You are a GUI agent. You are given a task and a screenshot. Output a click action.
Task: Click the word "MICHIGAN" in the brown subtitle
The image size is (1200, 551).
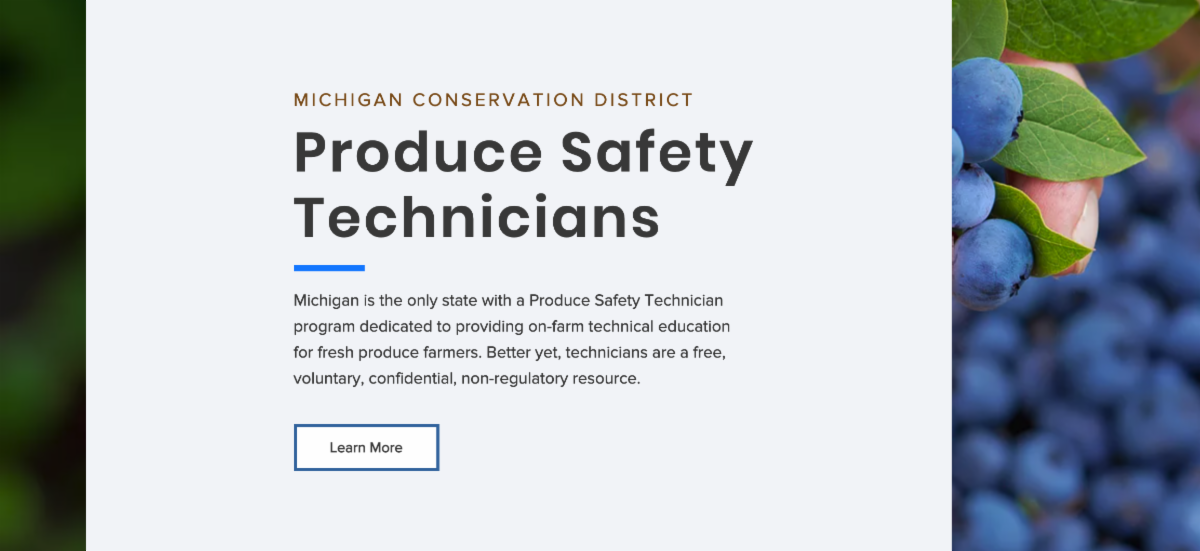(x=348, y=100)
